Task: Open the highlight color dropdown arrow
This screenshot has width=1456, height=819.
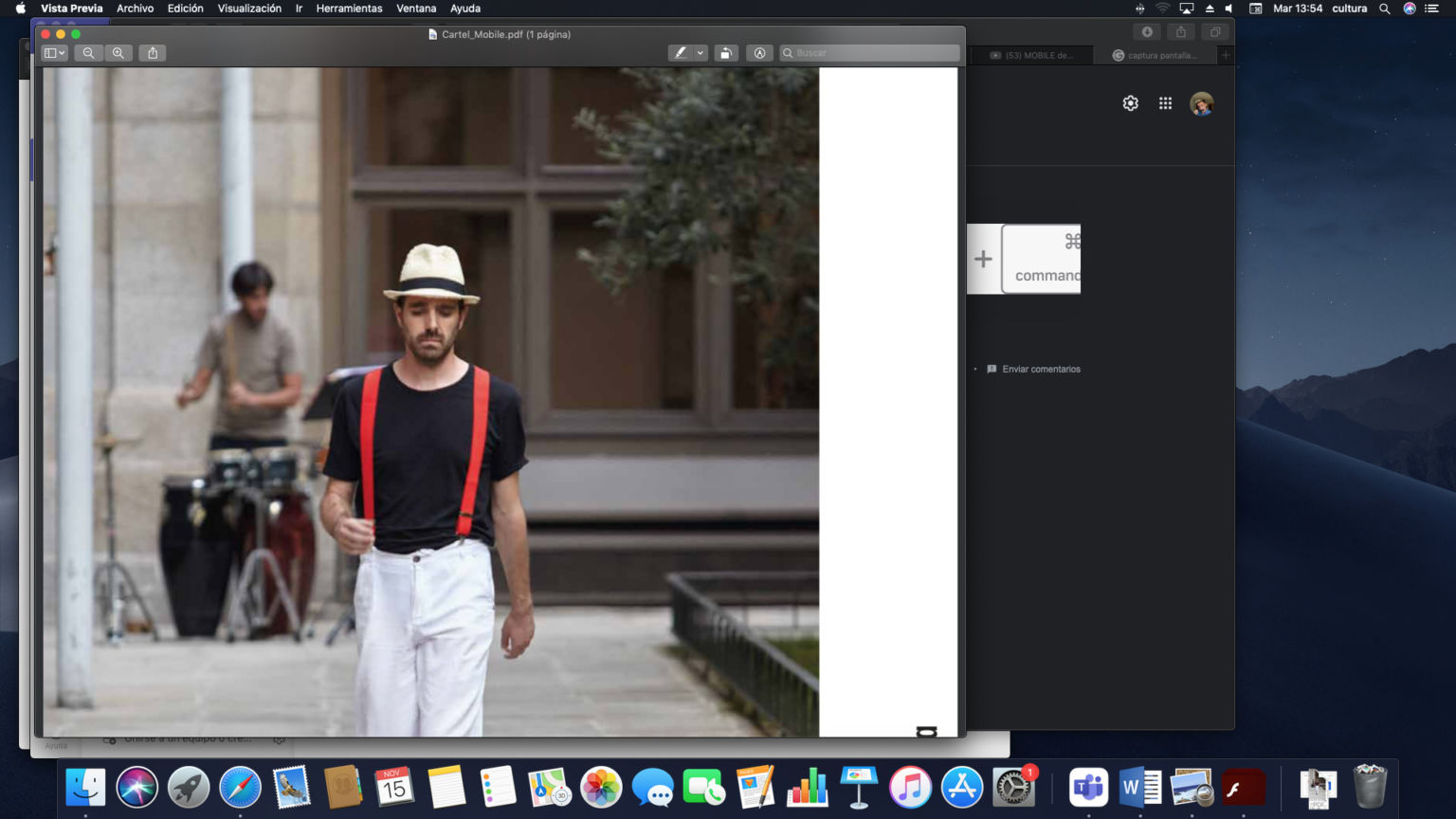Action: (701, 53)
